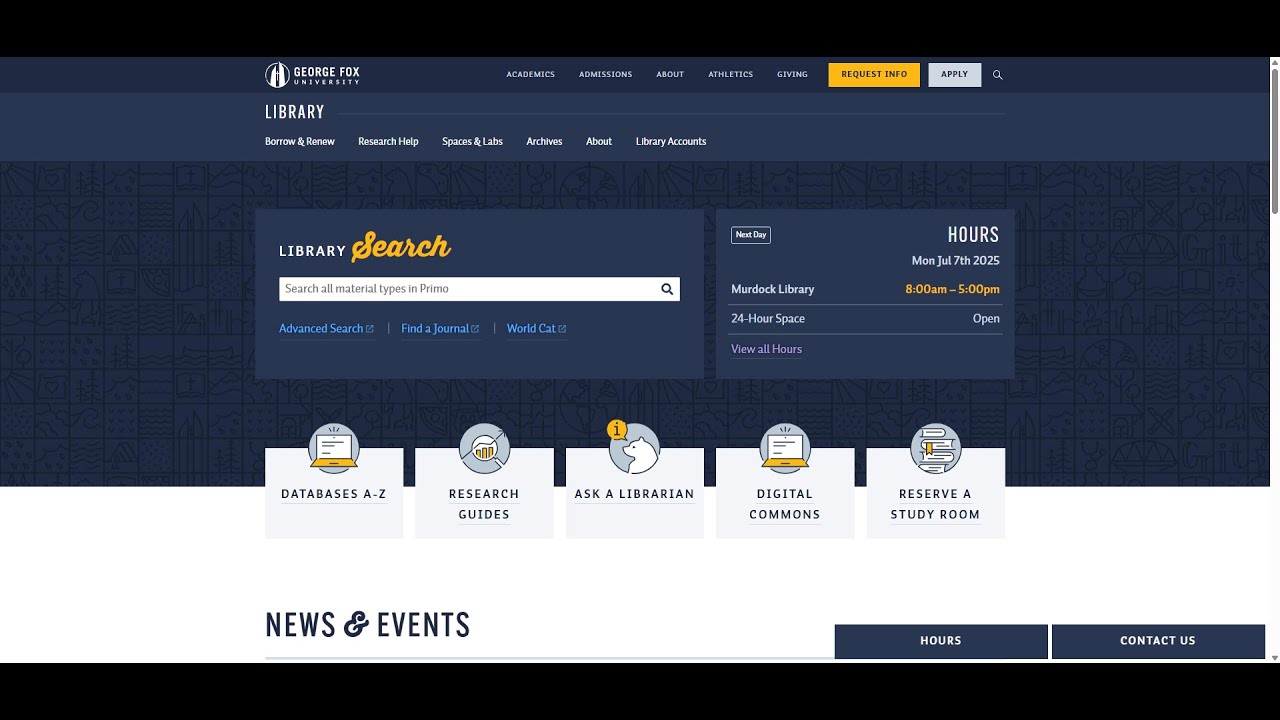Open the Research Guides card link
The width and height of the screenshot is (1280, 720).
tap(484, 504)
